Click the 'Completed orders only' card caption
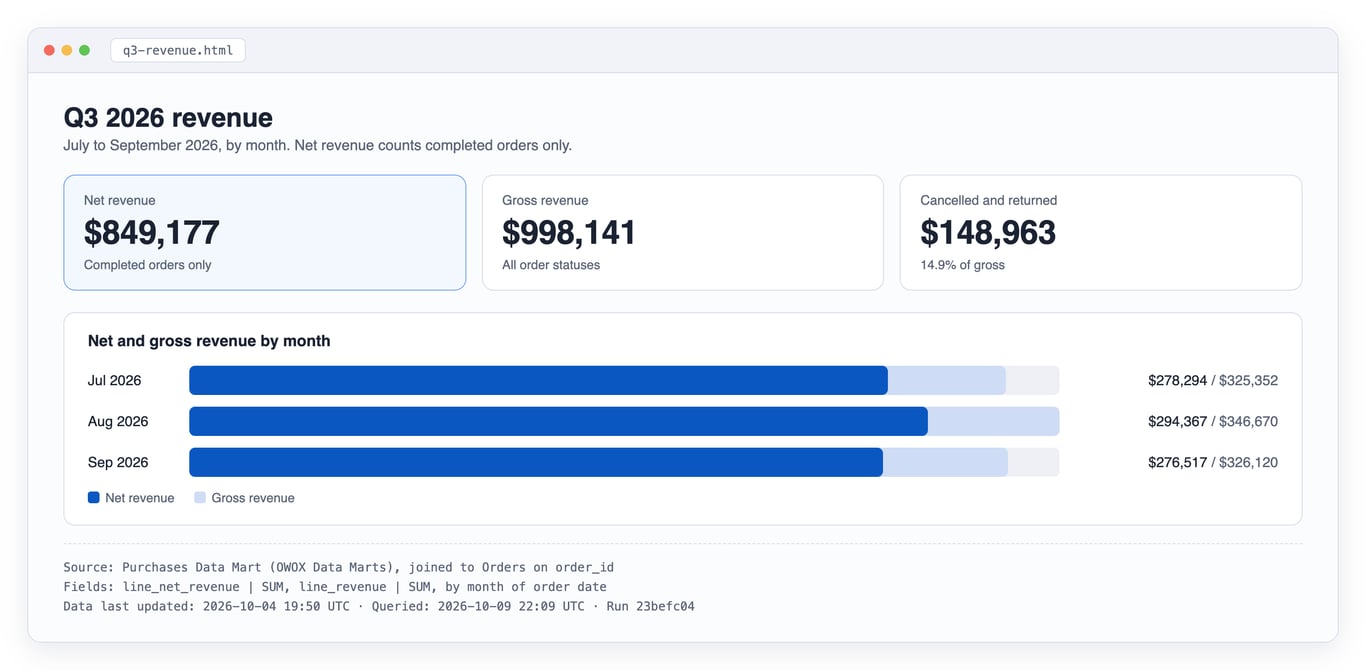The width and height of the screenshot is (1366, 670). click(148, 265)
